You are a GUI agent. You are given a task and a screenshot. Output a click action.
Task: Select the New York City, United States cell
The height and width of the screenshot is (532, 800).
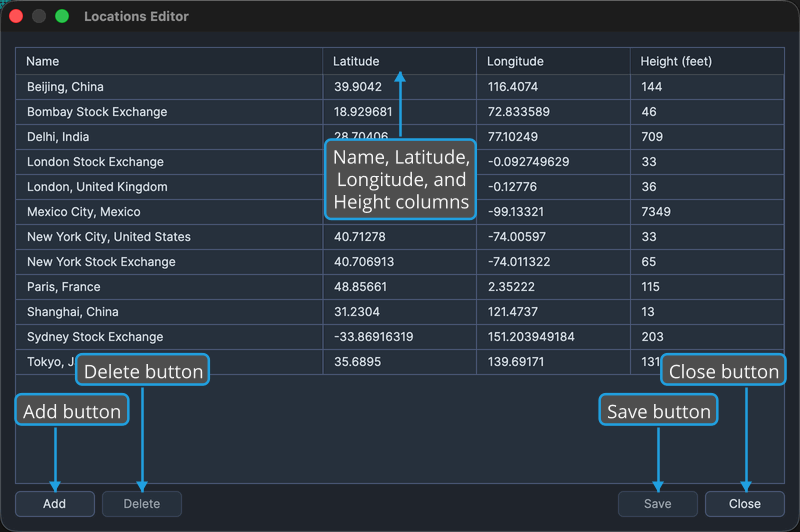(x=169, y=237)
